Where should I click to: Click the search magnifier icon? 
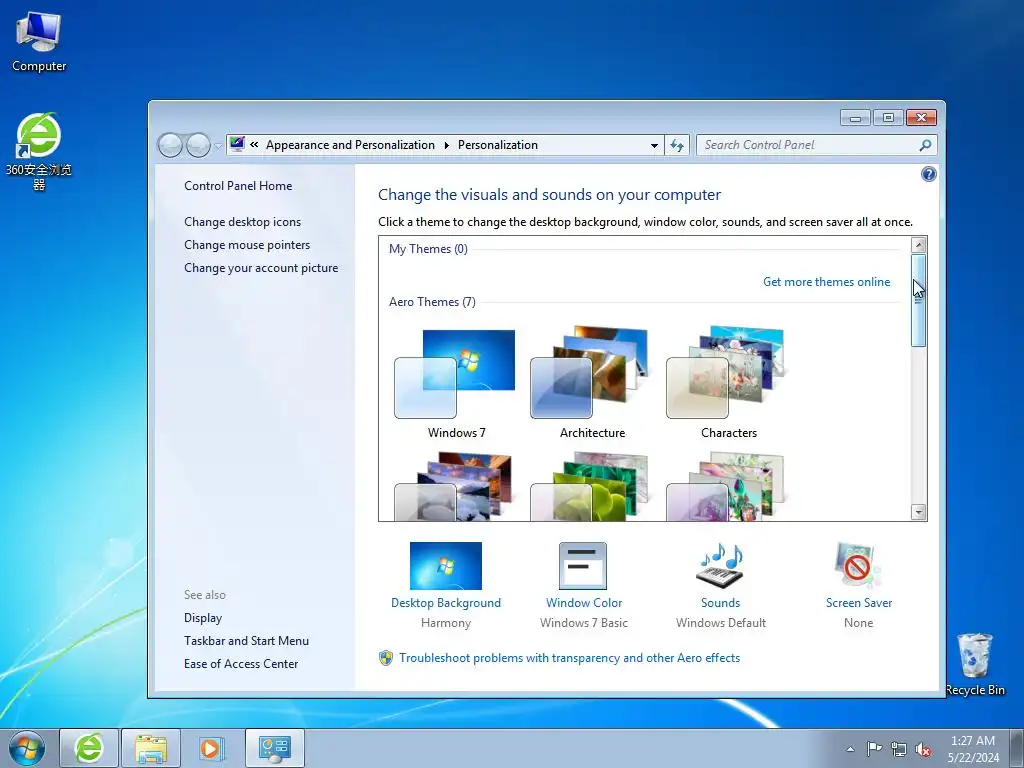tap(925, 145)
